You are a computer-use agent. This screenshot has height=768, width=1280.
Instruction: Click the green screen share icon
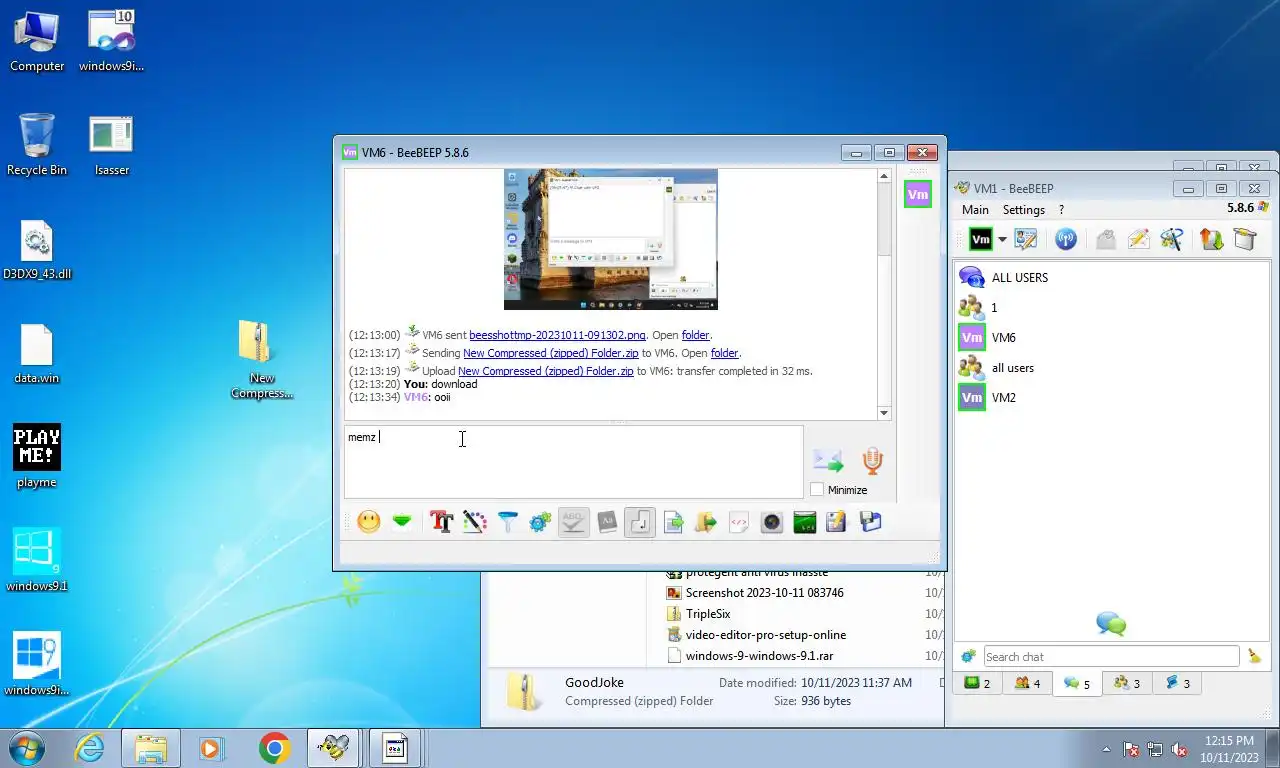(805, 522)
